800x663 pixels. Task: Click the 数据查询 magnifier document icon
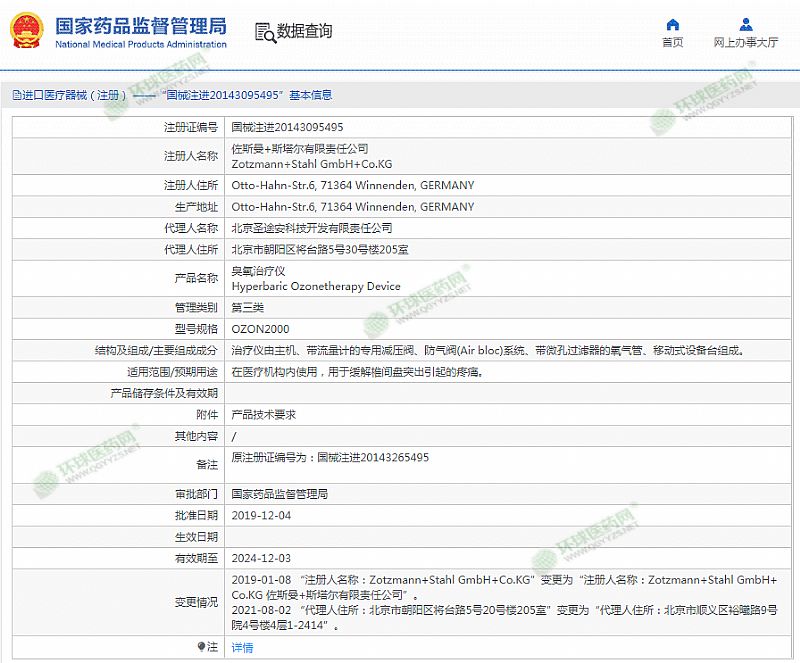point(265,32)
